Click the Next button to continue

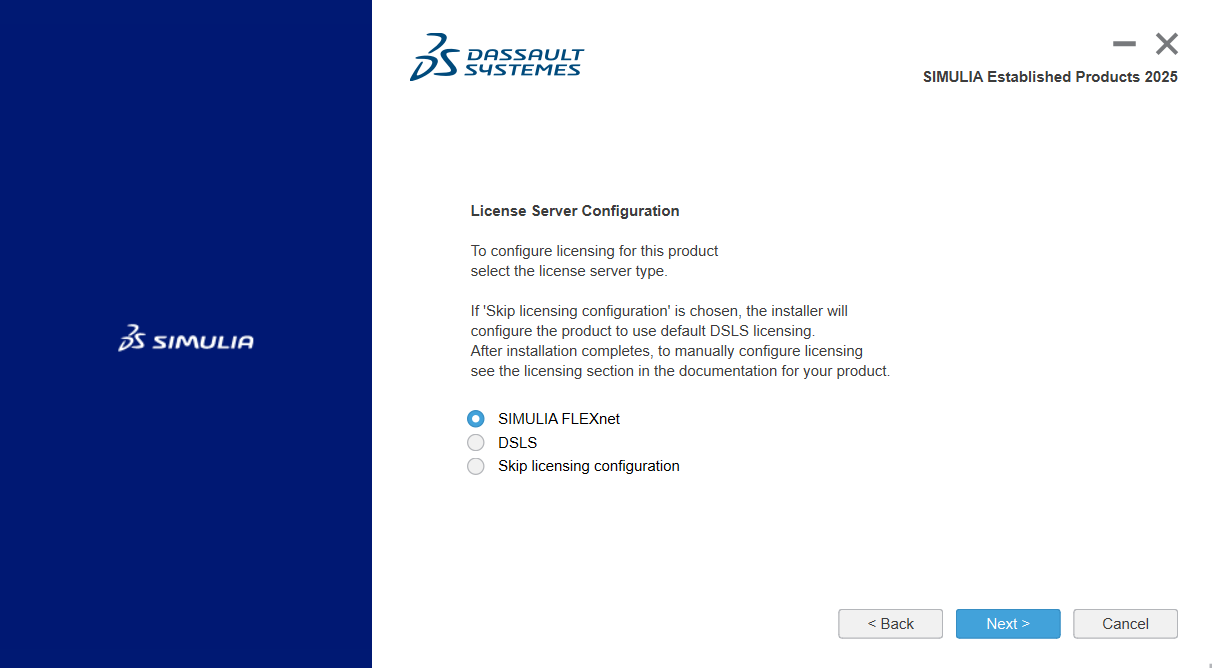pyautogui.click(x=1007, y=623)
